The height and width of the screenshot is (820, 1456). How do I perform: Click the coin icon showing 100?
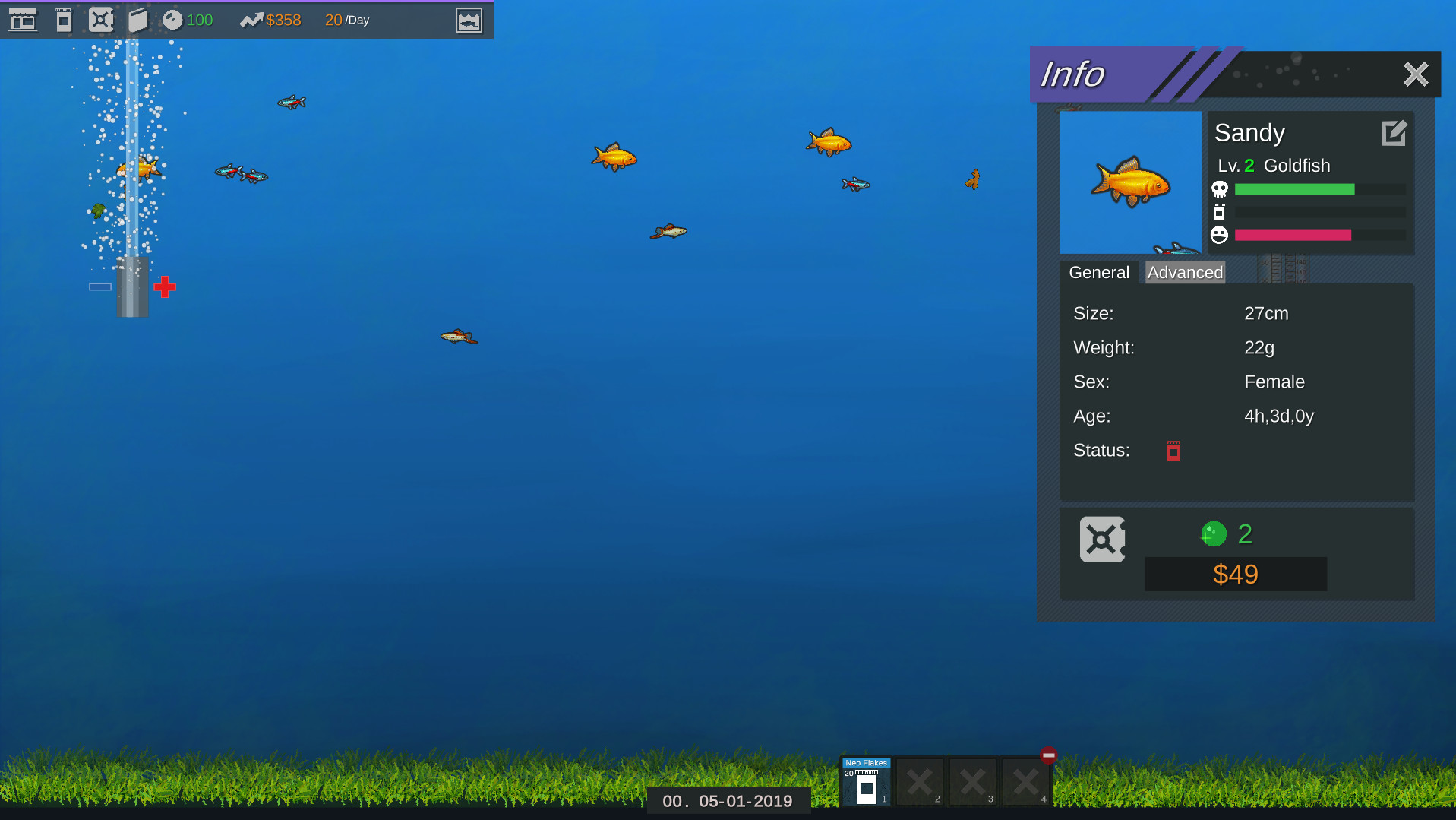pos(173,20)
